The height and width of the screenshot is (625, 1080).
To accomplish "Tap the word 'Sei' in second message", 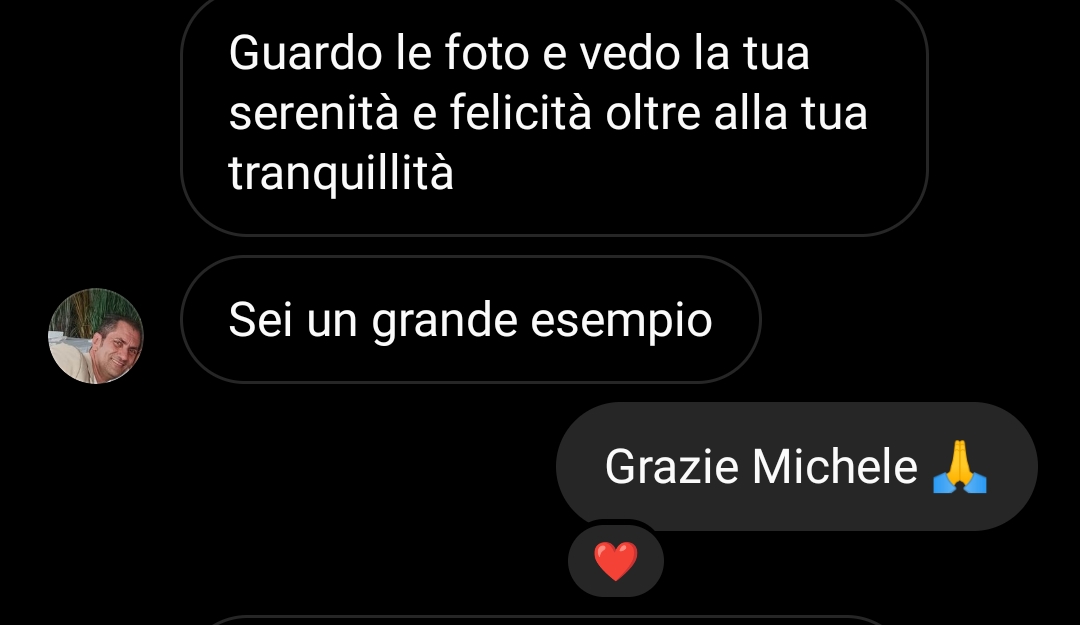I will [260, 320].
